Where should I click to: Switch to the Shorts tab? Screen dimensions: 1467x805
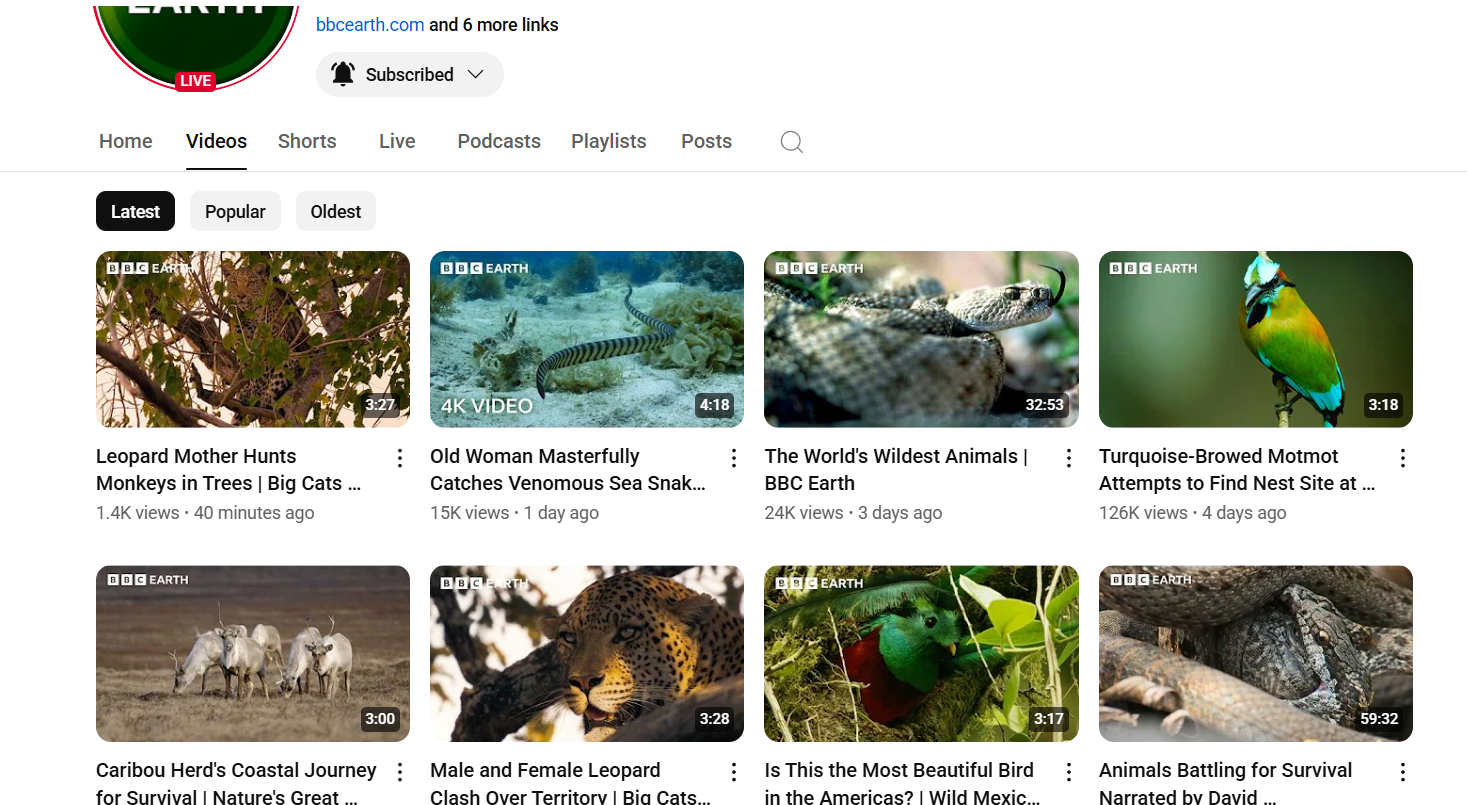pyautogui.click(x=307, y=142)
